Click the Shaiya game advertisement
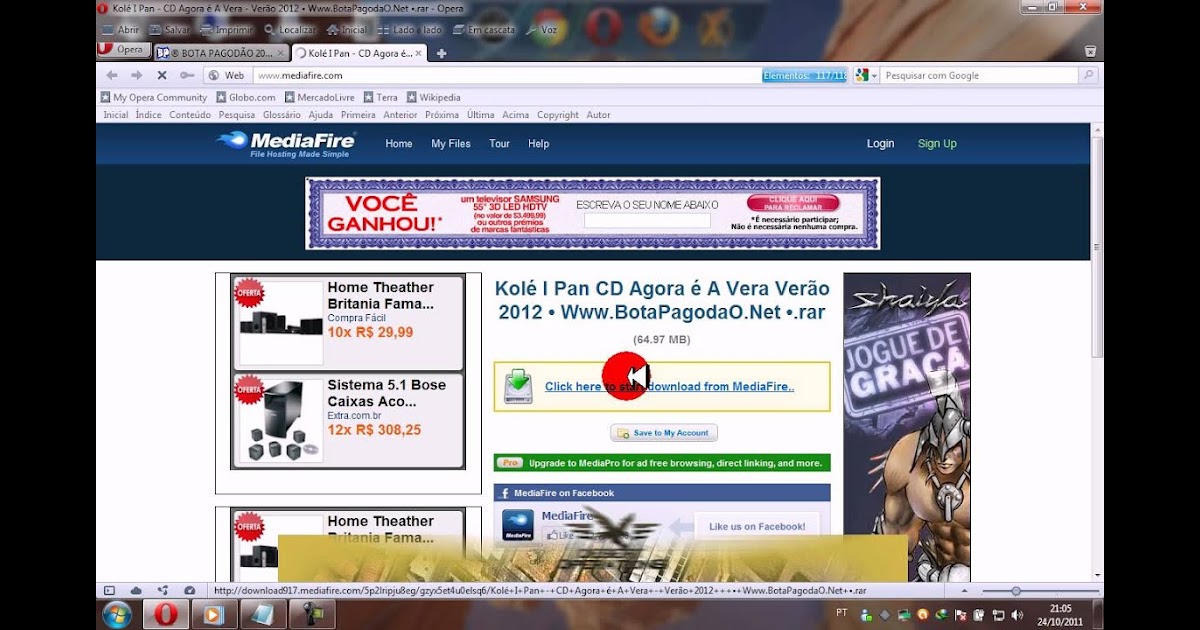 pyautogui.click(x=907, y=427)
